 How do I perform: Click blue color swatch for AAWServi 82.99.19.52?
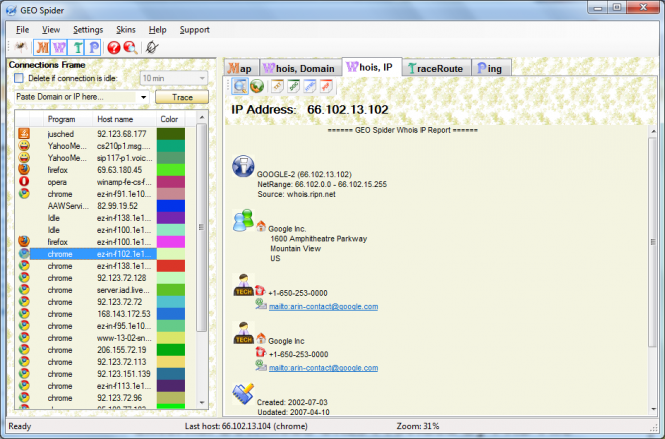[x=171, y=206]
